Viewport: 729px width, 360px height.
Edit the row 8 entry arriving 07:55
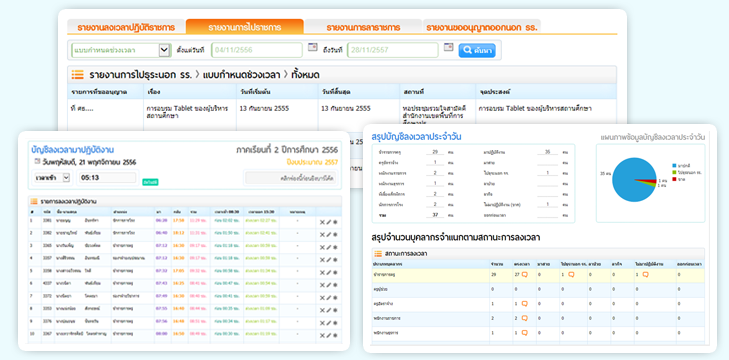[328, 310]
